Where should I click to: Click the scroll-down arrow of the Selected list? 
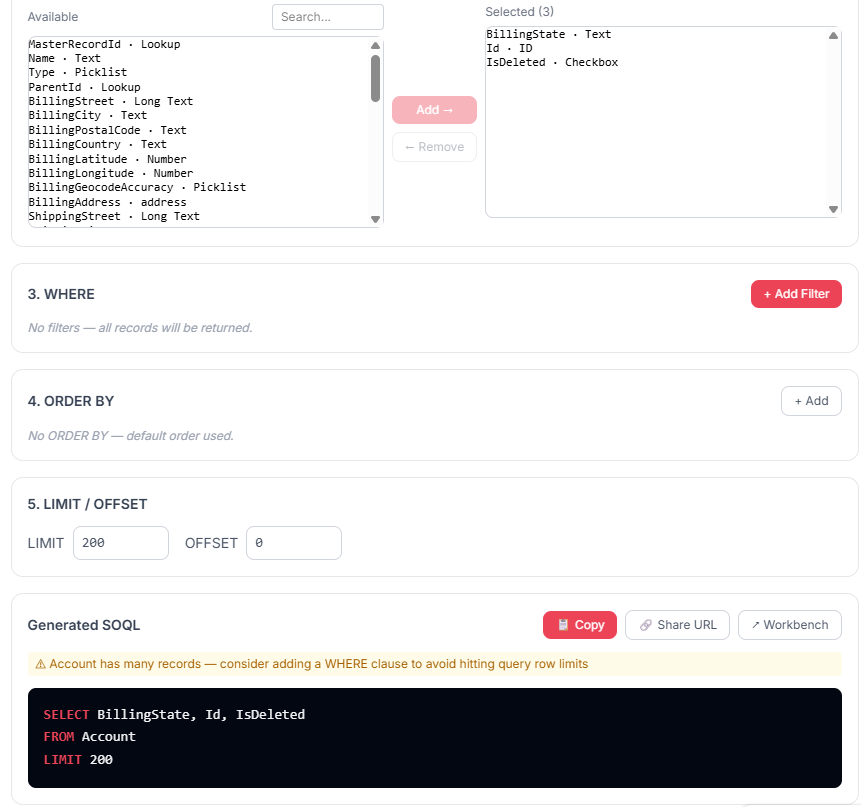[x=833, y=209]
